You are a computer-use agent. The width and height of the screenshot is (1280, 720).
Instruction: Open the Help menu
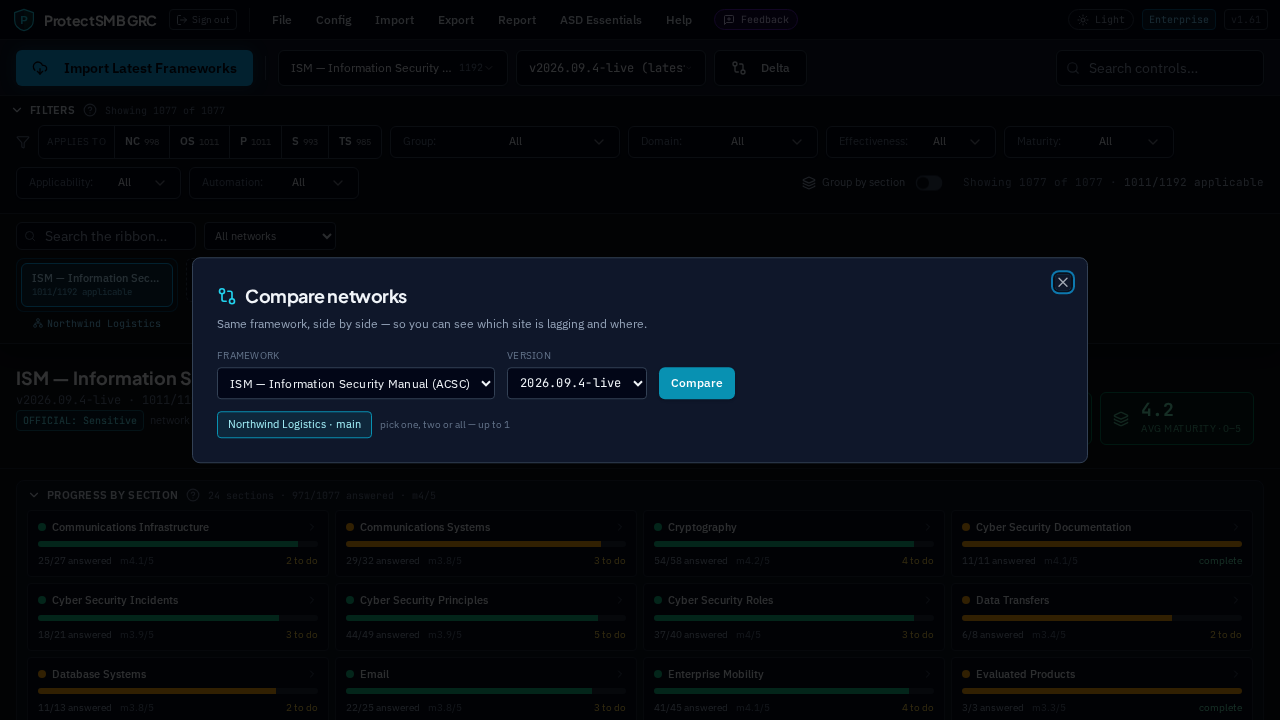point(679,20)
